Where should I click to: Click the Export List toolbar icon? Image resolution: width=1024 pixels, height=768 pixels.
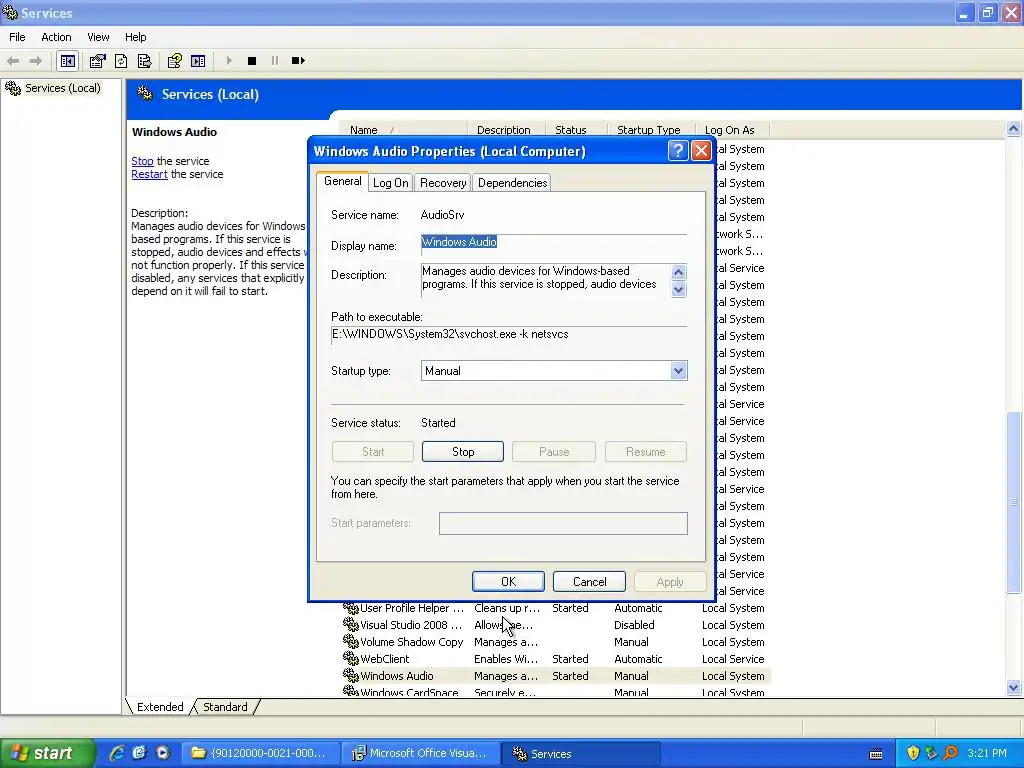pos(144,61)
